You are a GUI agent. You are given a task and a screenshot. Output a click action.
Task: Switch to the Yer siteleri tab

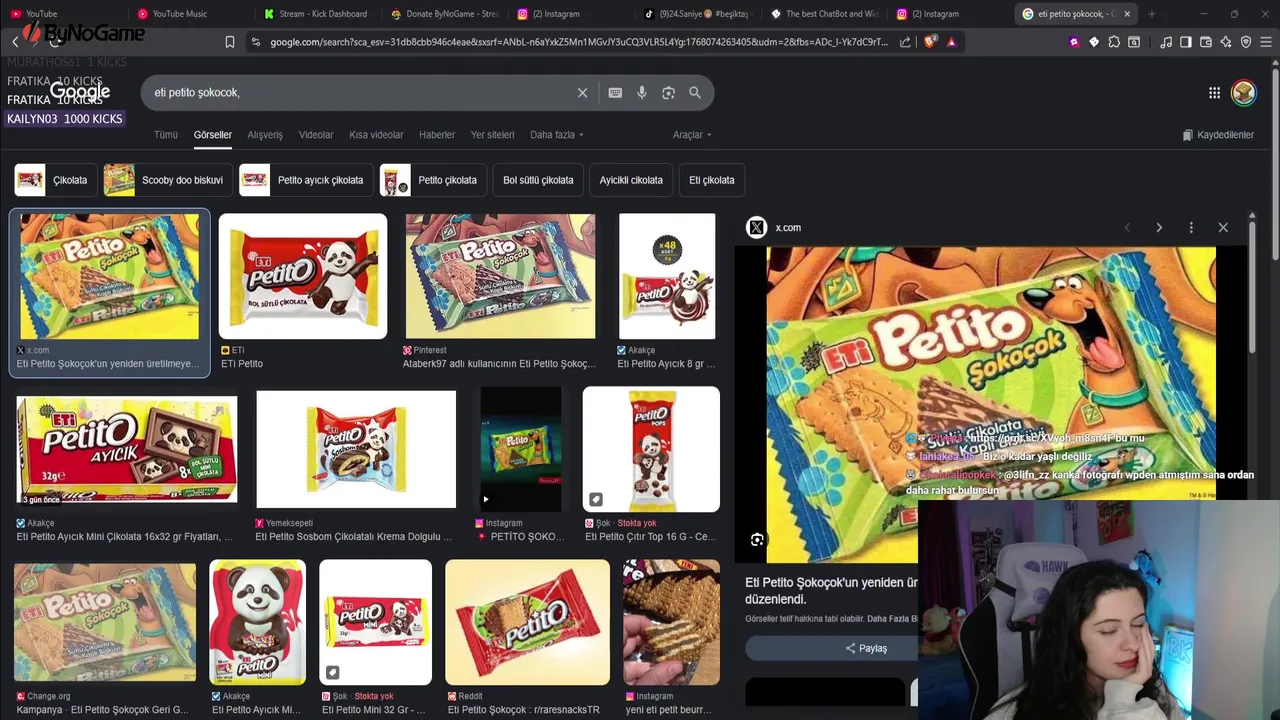pos(492,135)
